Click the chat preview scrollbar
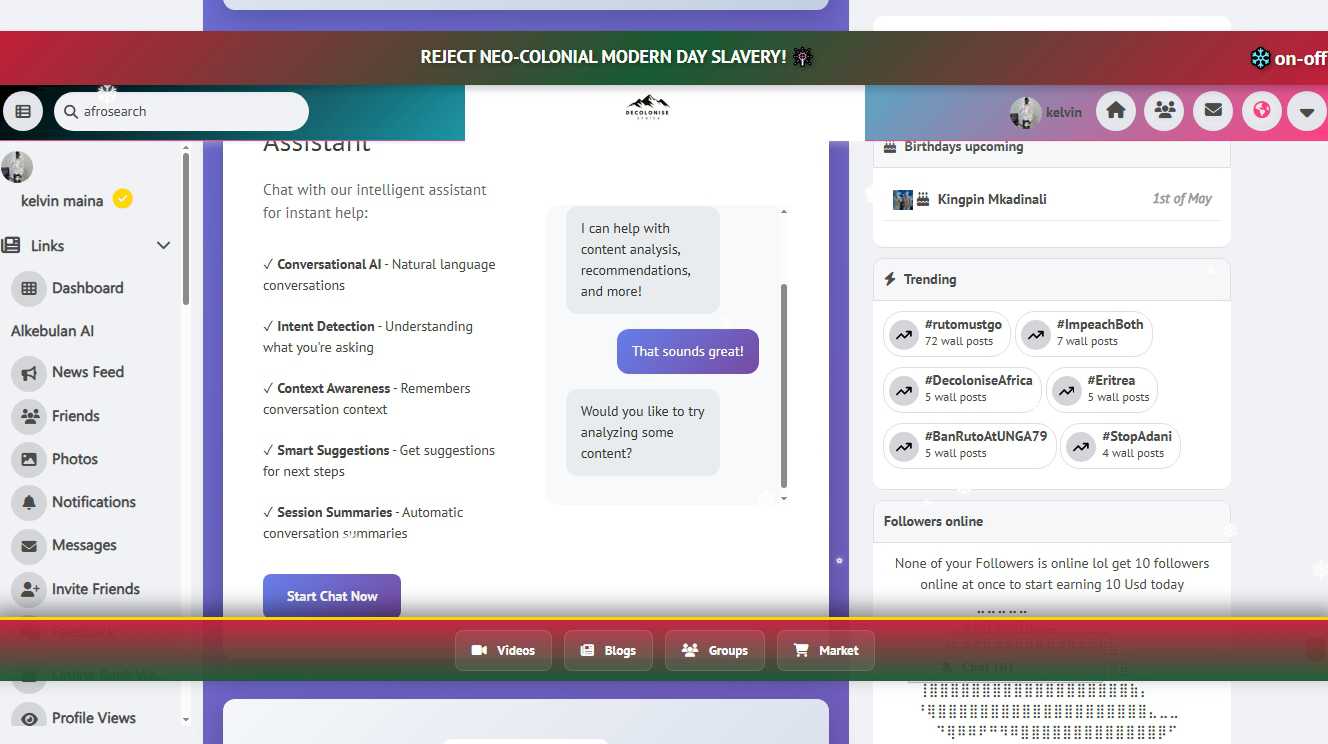This screenshot has width=1328, height=744. click(784, 385)
